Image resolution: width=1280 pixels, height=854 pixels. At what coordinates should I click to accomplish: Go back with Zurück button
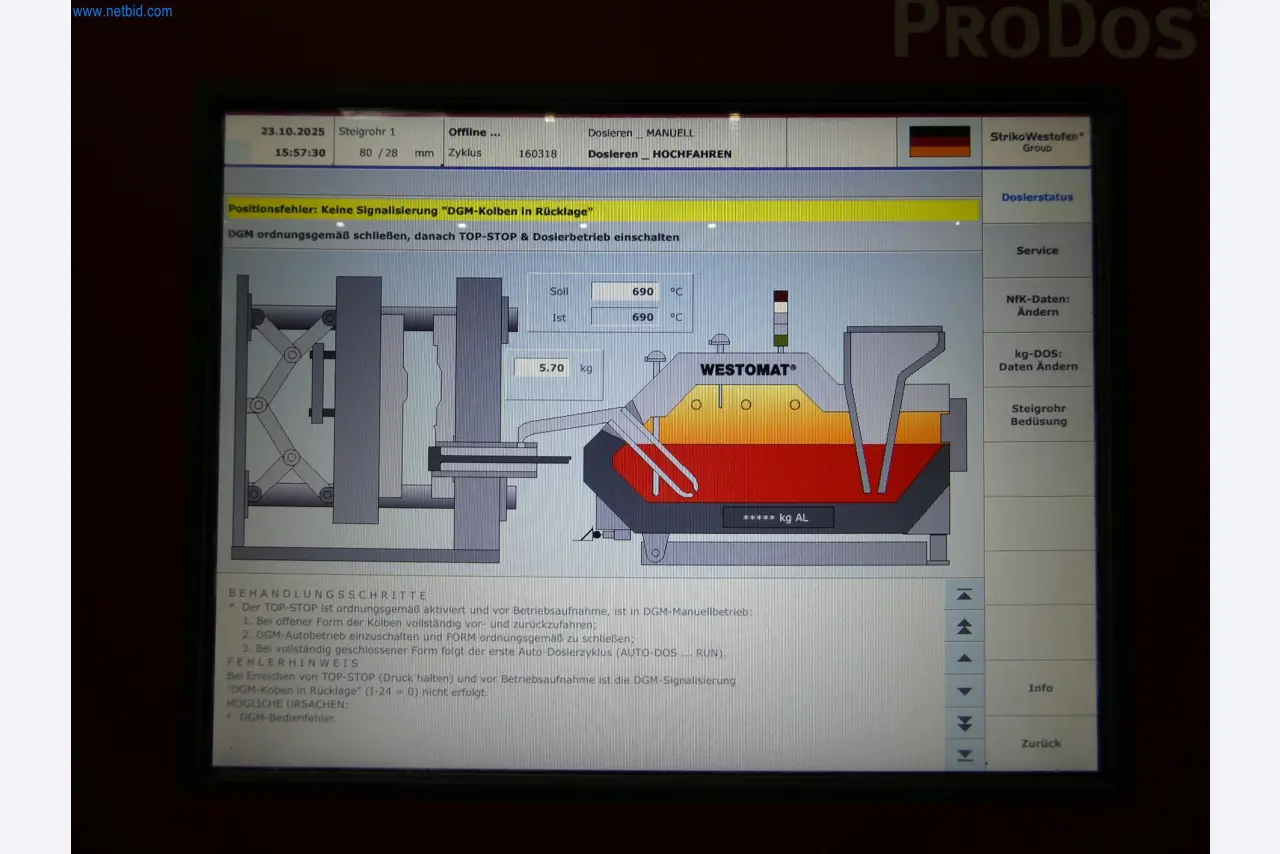coord(1040,743)
